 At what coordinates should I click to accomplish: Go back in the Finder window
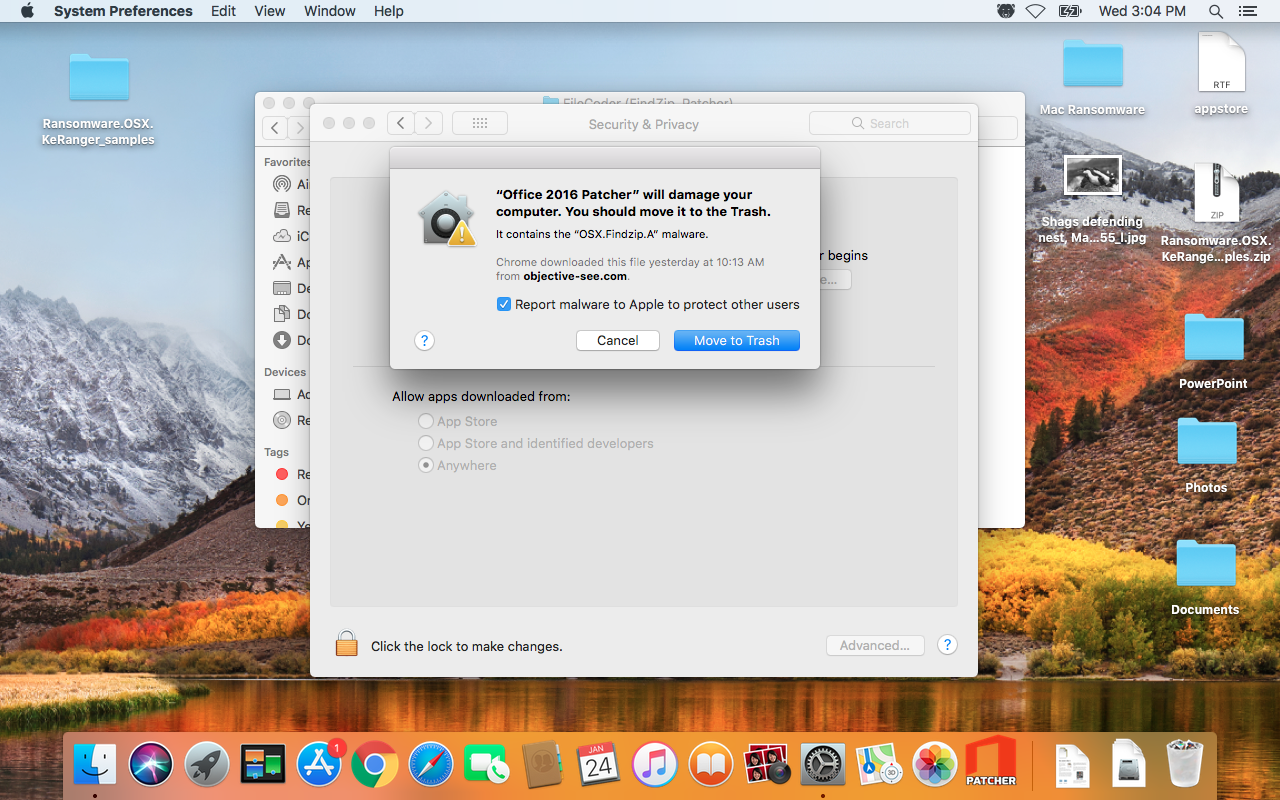point(275,127)
